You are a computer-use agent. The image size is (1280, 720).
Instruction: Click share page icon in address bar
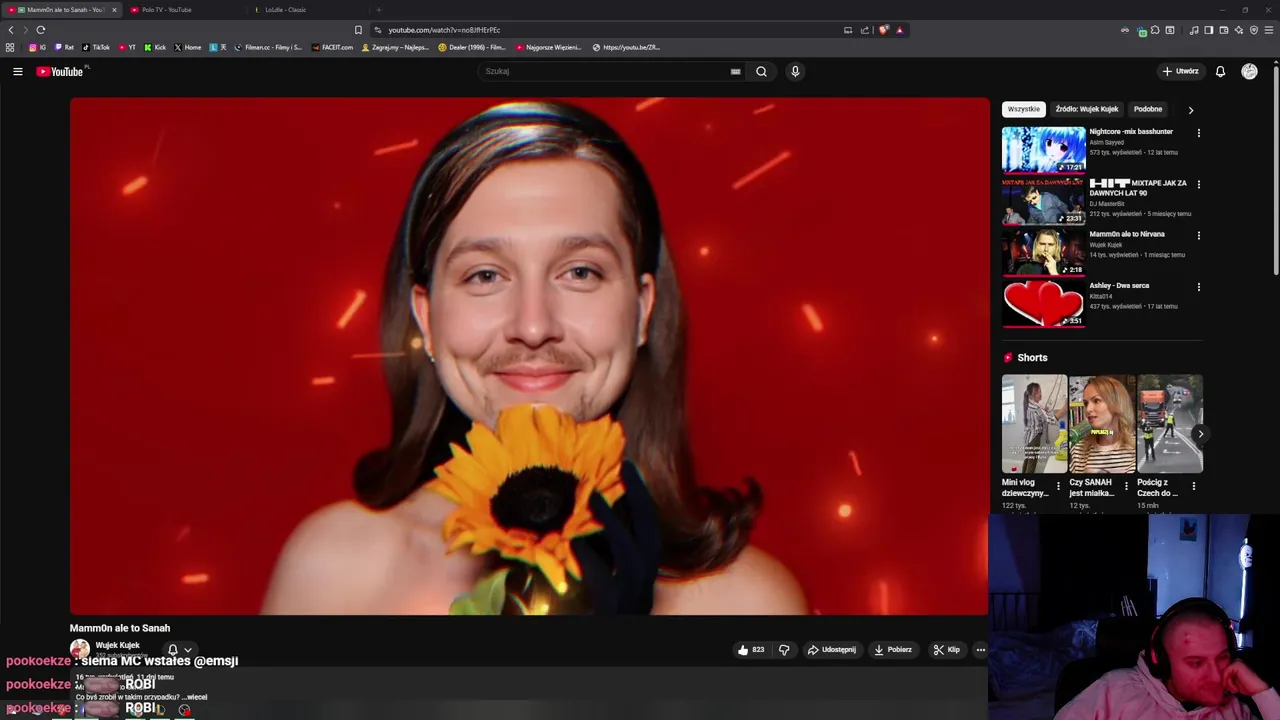click(x=865, y=30)
